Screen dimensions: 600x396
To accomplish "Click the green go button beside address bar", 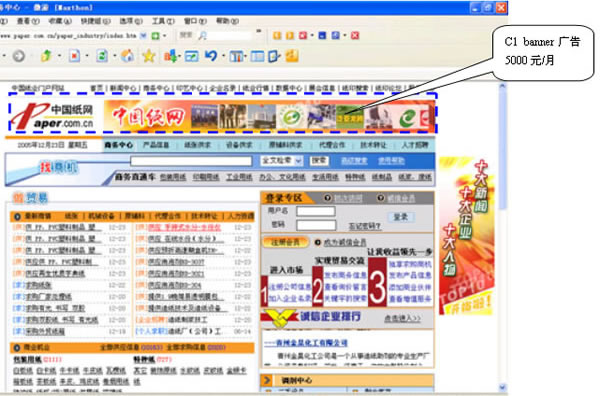I will [155, 36].
